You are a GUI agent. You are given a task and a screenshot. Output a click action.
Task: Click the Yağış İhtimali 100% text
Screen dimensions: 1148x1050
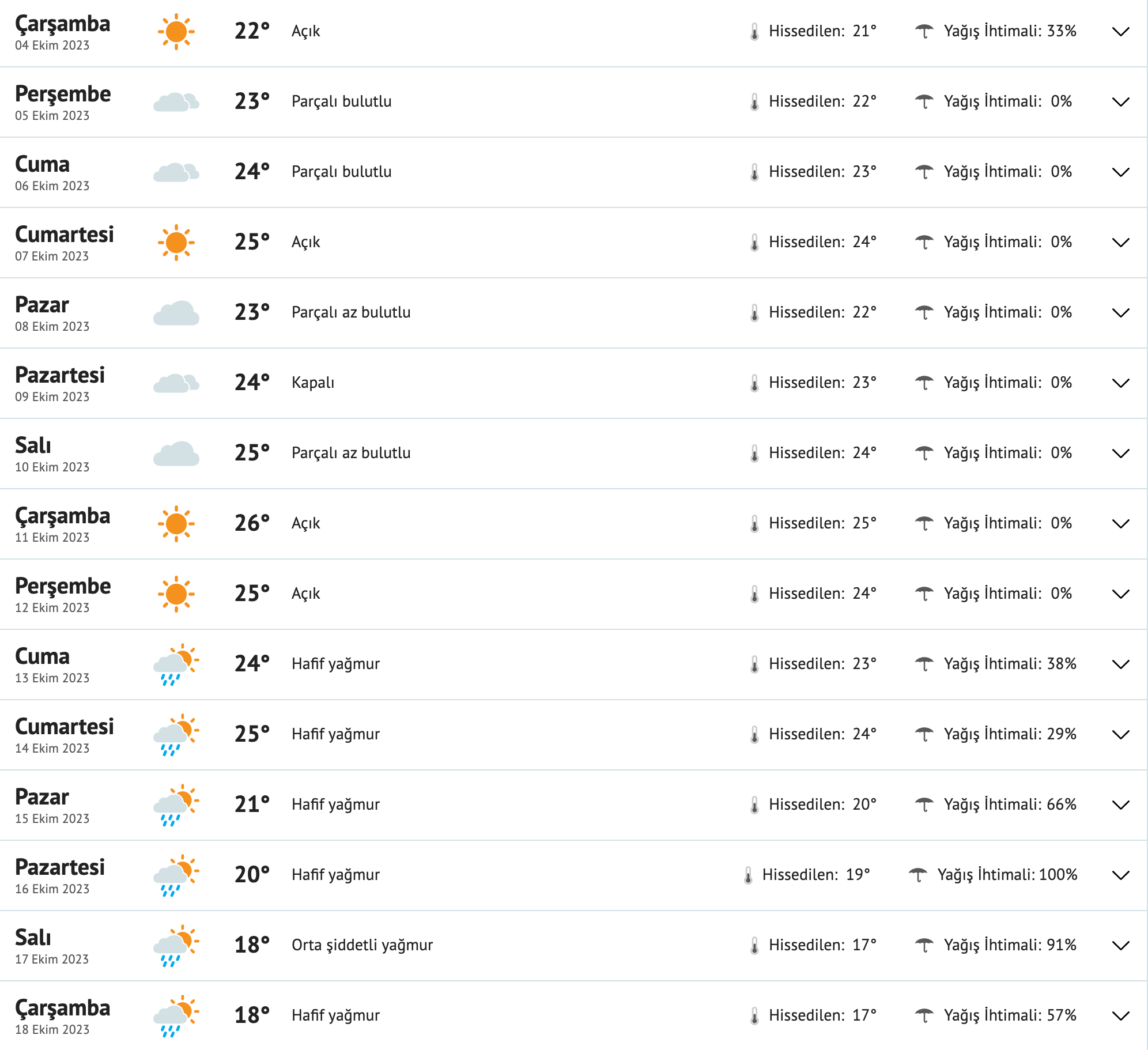1018,874
